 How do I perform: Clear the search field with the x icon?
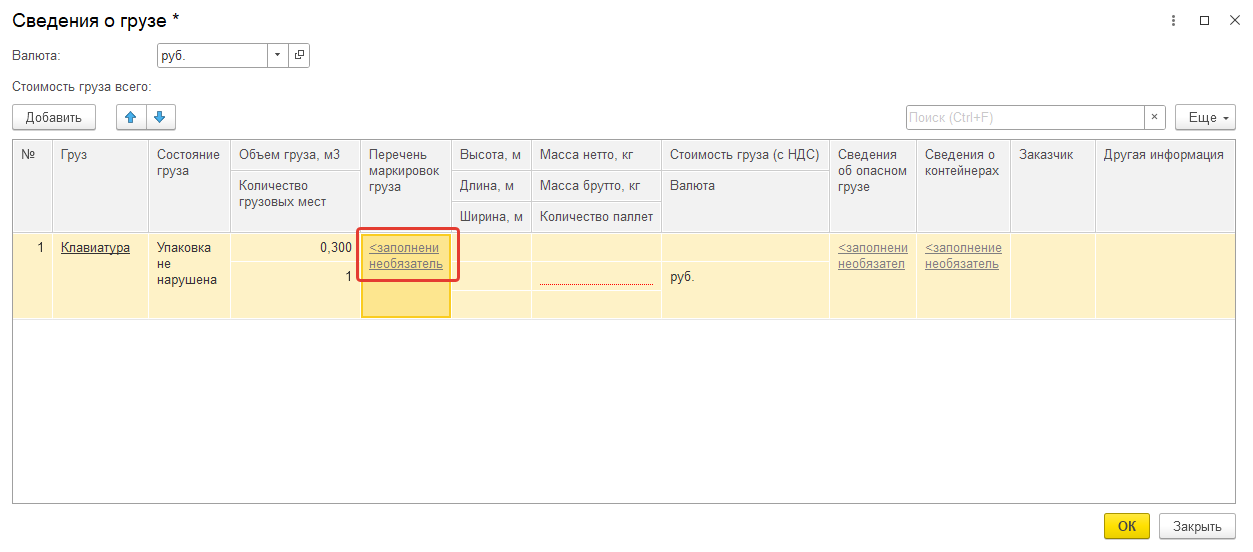coord(1155,117)
